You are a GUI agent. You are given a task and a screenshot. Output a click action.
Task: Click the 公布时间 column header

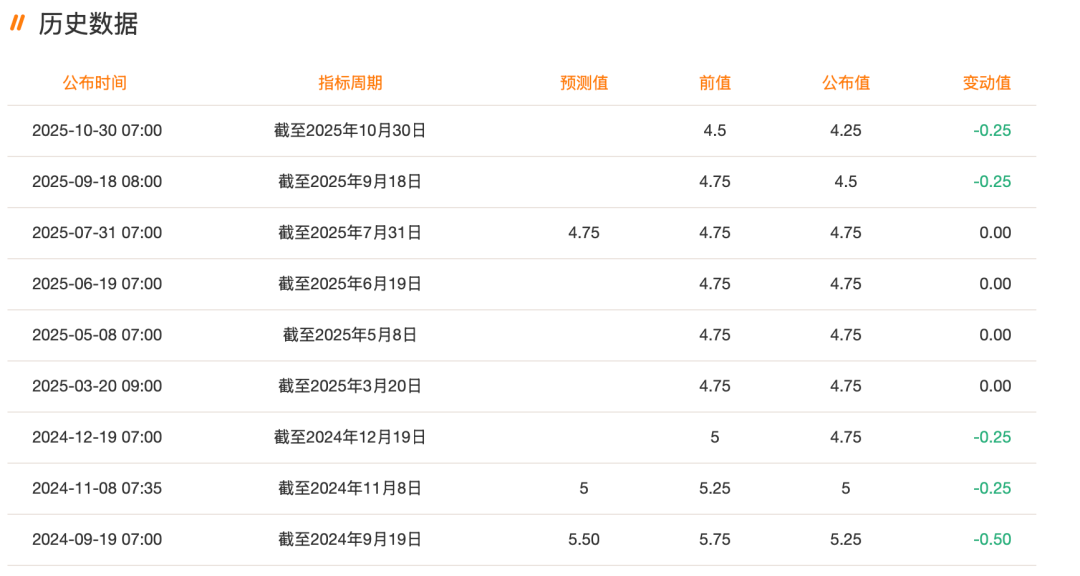[x=95, y=83]
